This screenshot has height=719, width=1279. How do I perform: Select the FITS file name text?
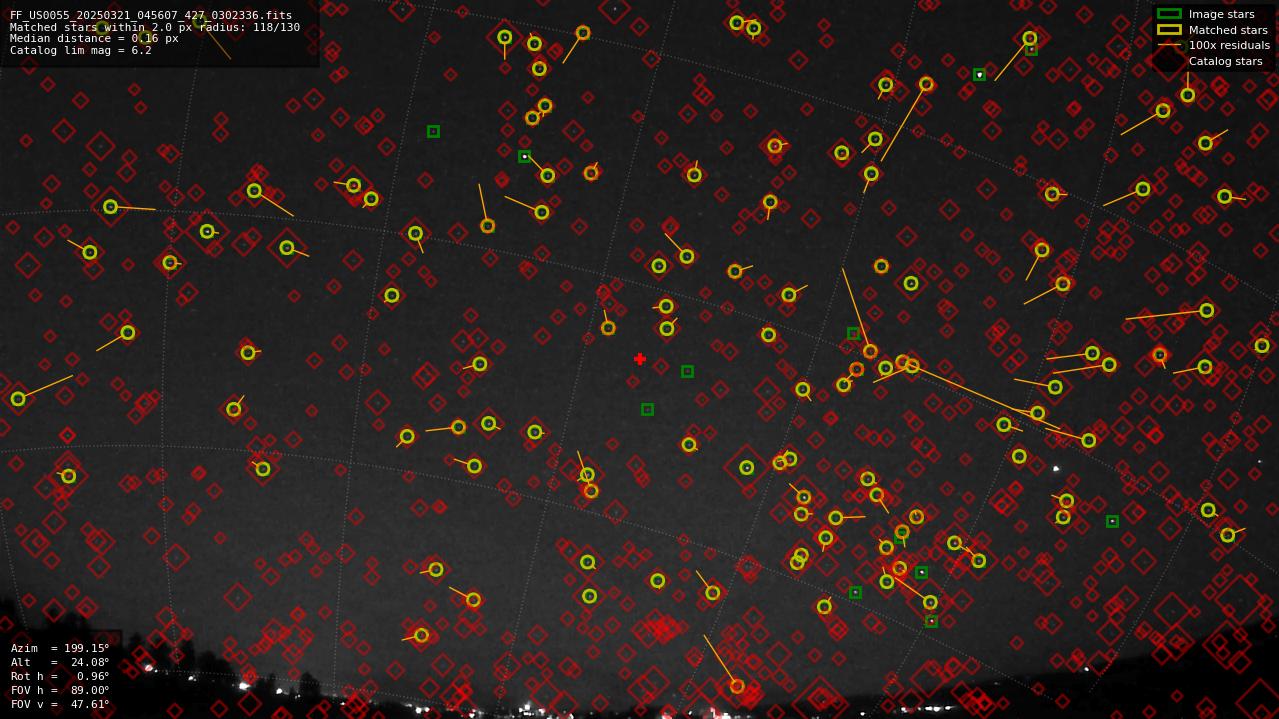(x=151, y=16)
